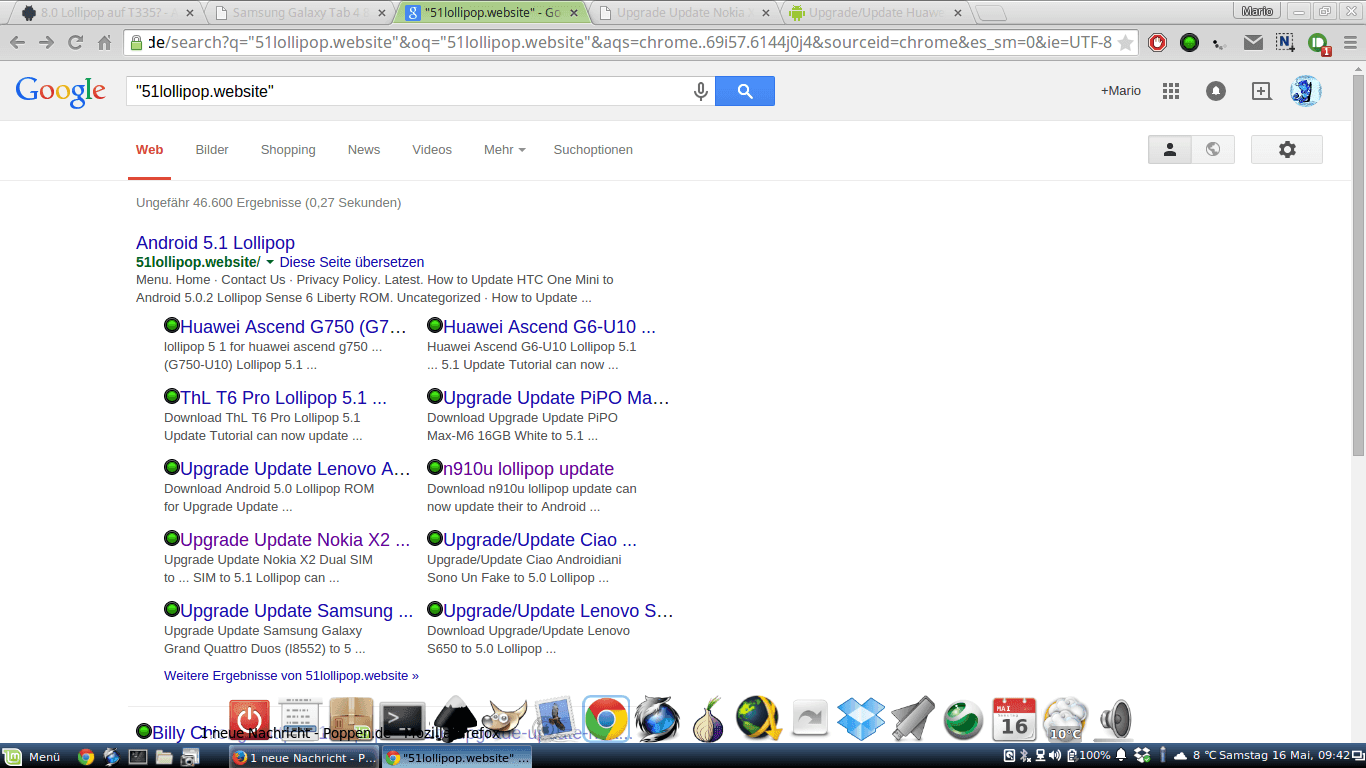Switch to the Videos search tab
This screenshot has width=1366, height=768.
[x=432, y=150]
